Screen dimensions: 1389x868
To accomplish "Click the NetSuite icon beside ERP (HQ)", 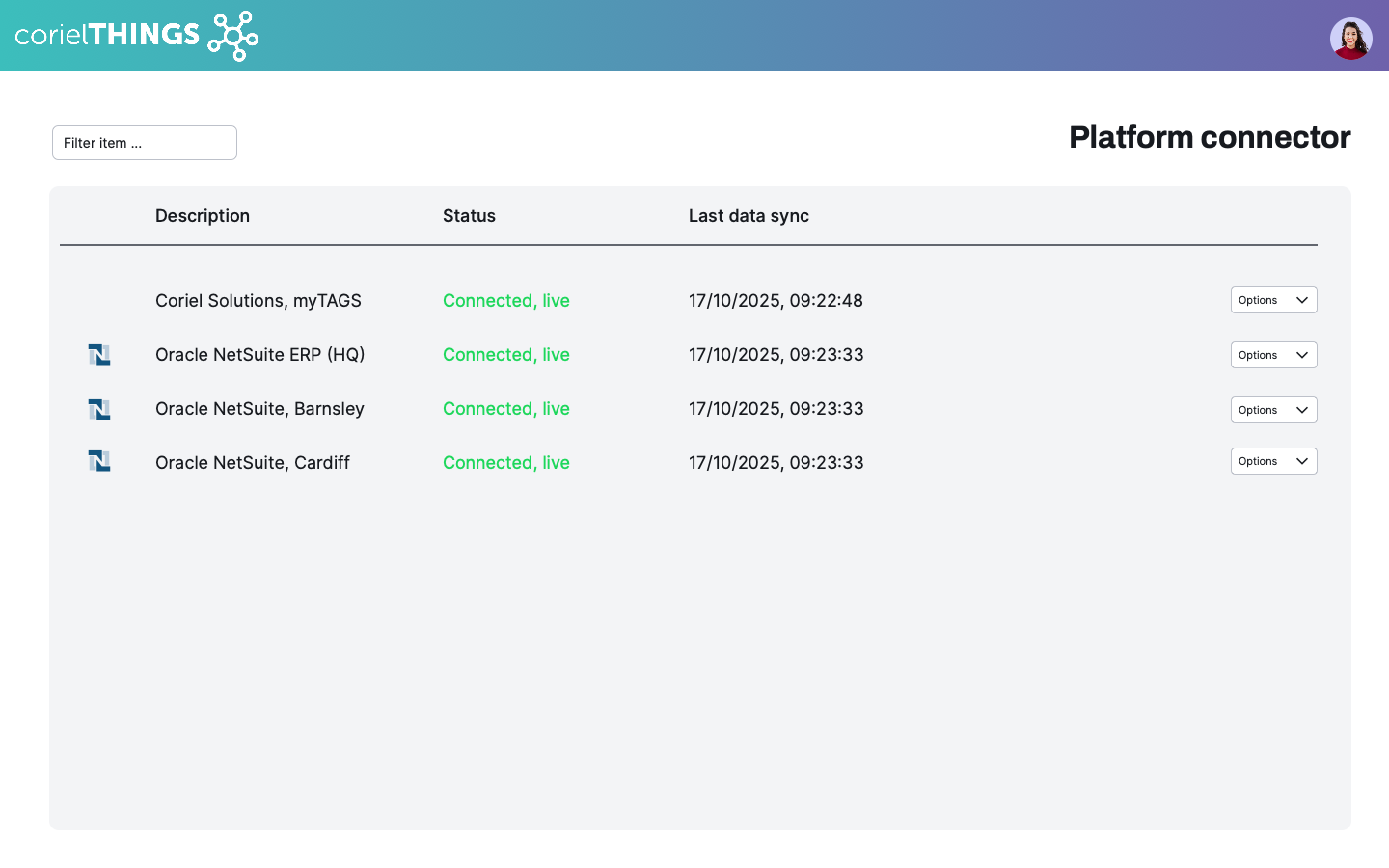I will 99,355.
